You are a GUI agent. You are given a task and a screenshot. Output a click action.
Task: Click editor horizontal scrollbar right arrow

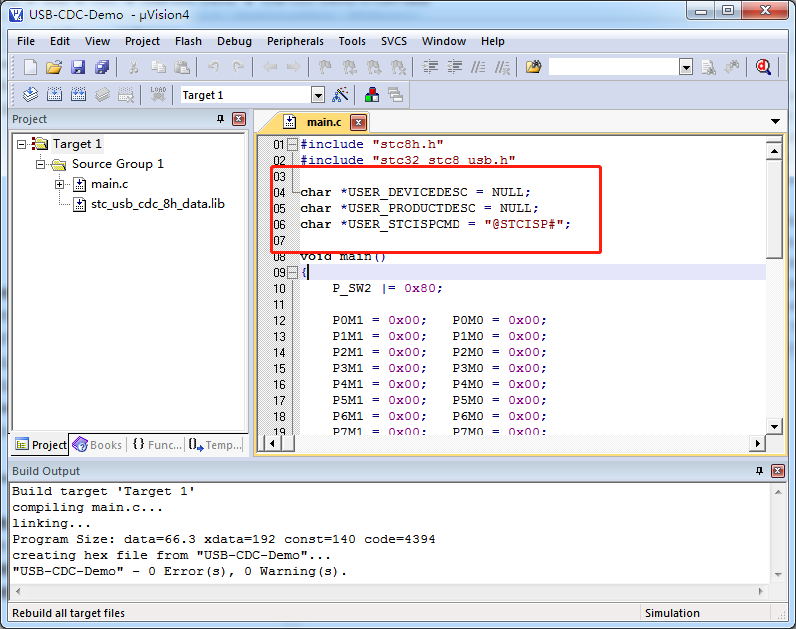(757, 444)
